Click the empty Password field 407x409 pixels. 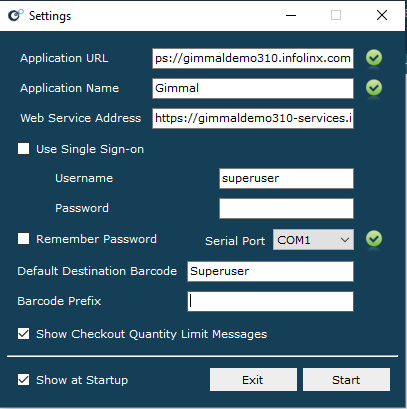tap(286, 209)
